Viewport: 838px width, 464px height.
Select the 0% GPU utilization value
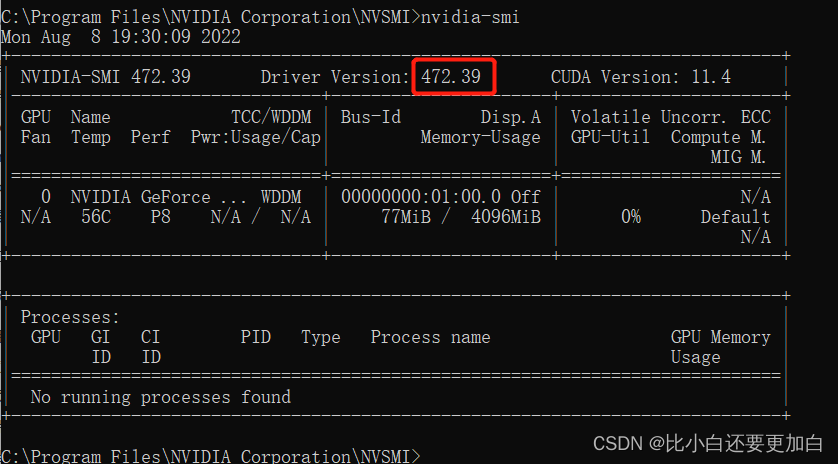(x=631, y=217)
